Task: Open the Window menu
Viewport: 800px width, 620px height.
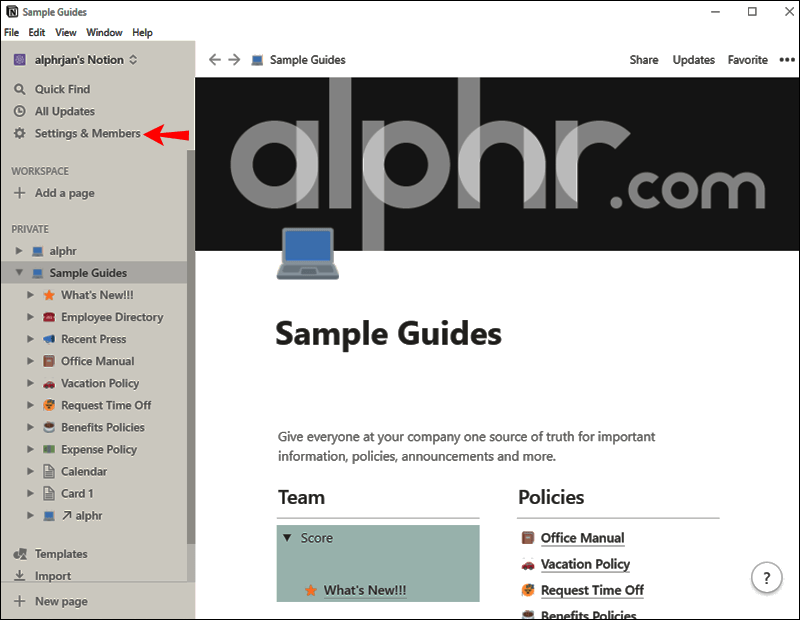Action: click(104, 32)
